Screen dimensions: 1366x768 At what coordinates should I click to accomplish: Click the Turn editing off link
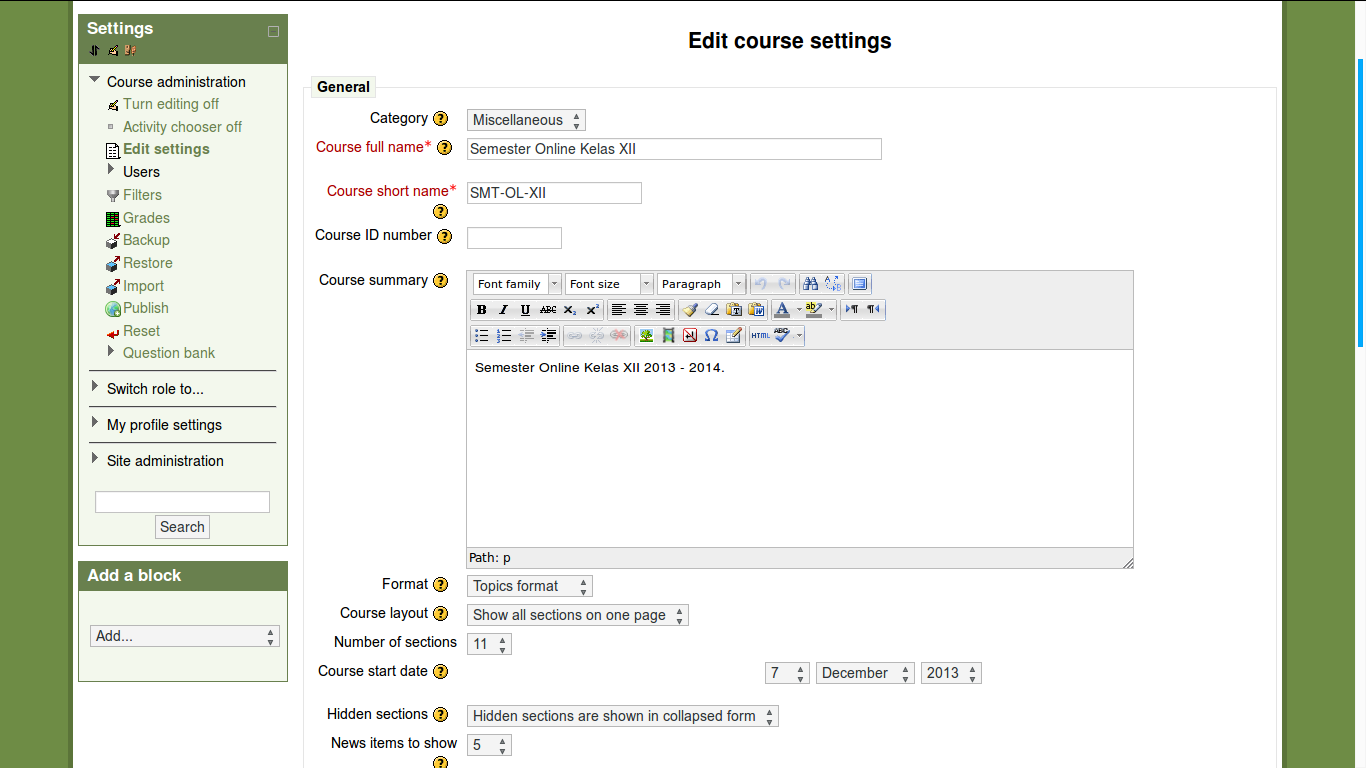(x=170, y=103)
